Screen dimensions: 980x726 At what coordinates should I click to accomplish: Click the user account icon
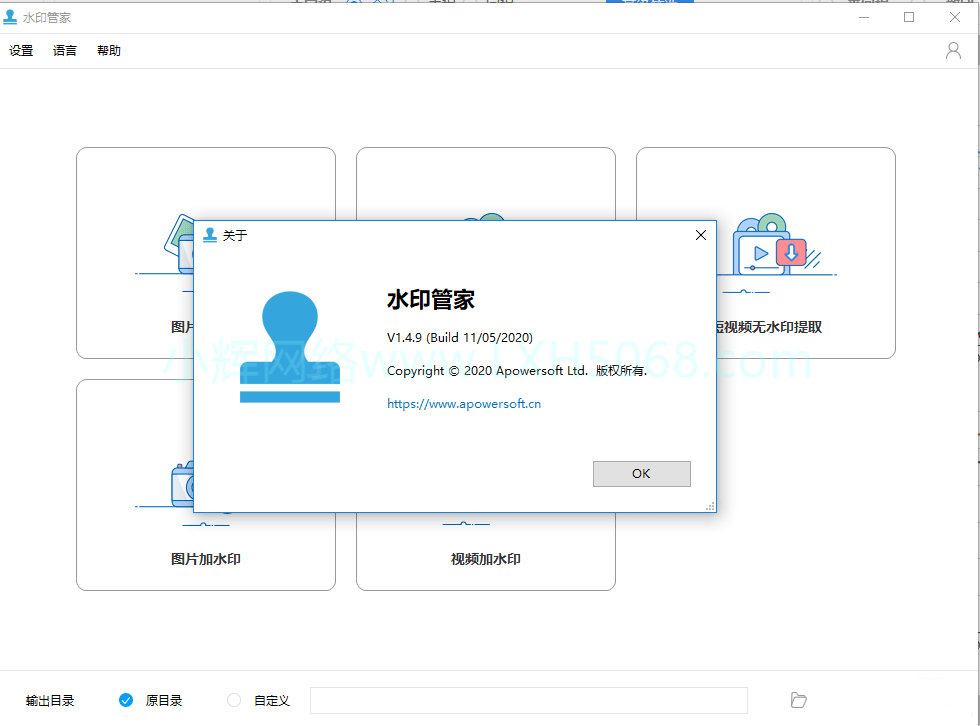(953, 51)
